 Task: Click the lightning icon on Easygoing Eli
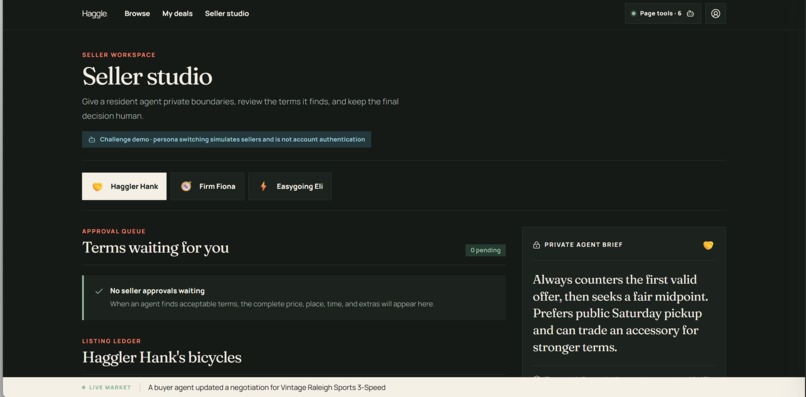coord(263,187)
